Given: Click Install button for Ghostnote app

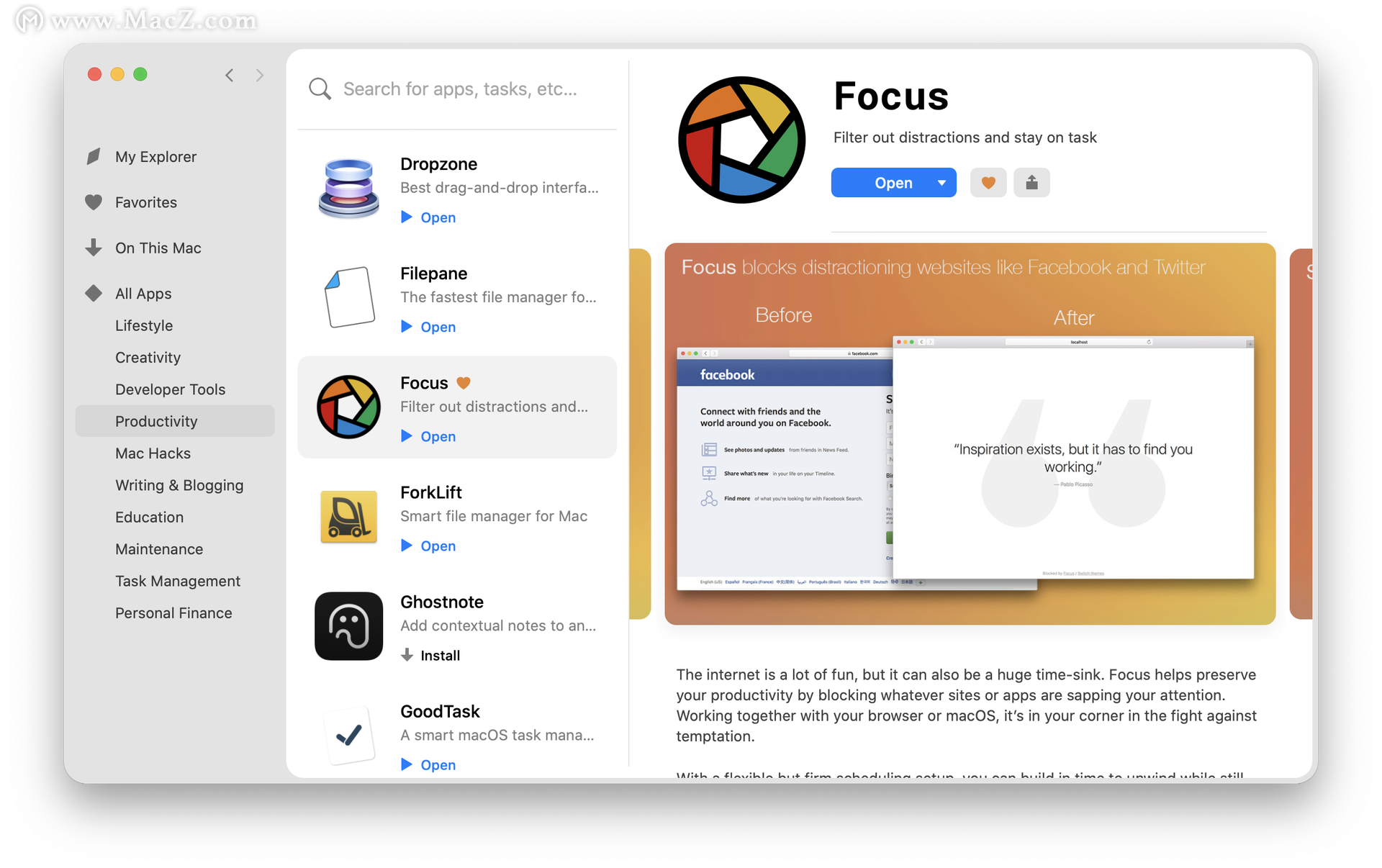Looking at the screenshot, I should 431,656.
